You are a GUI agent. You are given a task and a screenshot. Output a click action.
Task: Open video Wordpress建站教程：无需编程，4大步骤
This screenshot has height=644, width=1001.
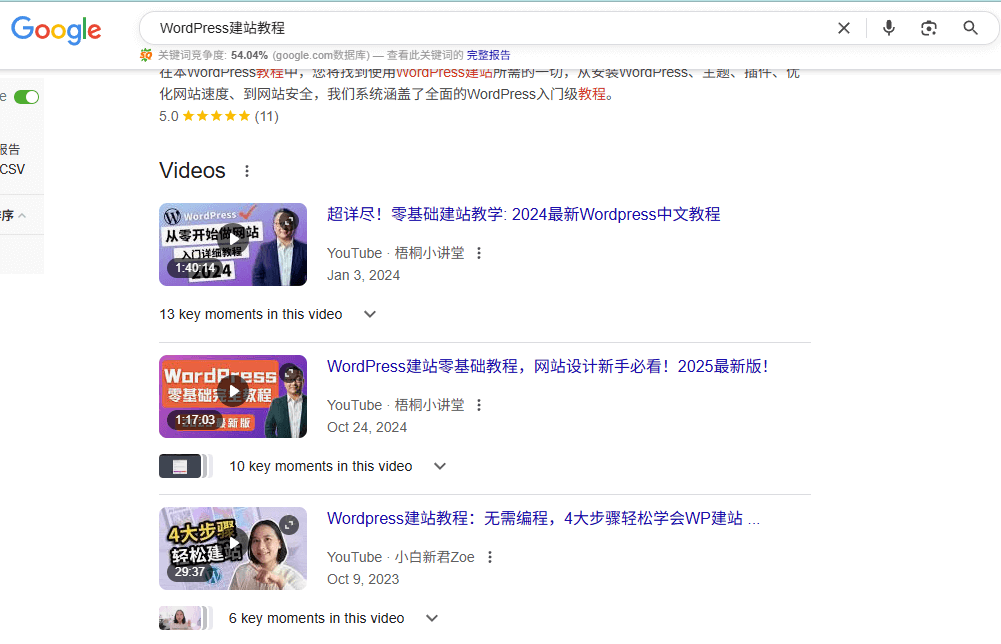[543, 518]
